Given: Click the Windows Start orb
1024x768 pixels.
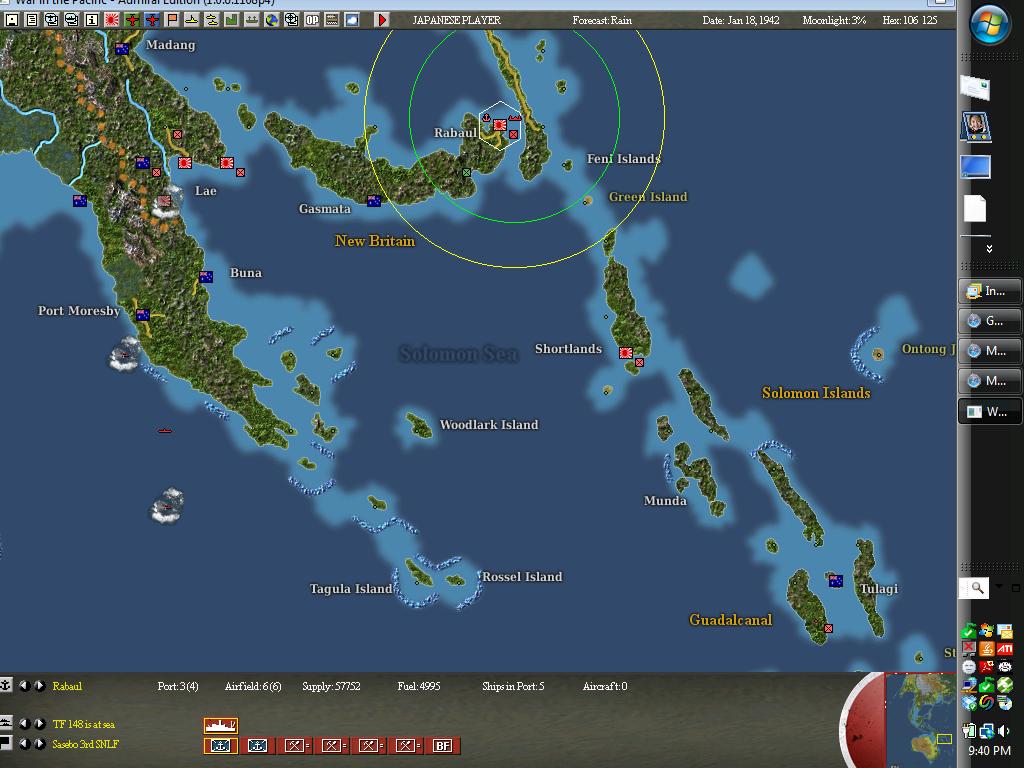Looking at the screenshot, I should [989, 24].
